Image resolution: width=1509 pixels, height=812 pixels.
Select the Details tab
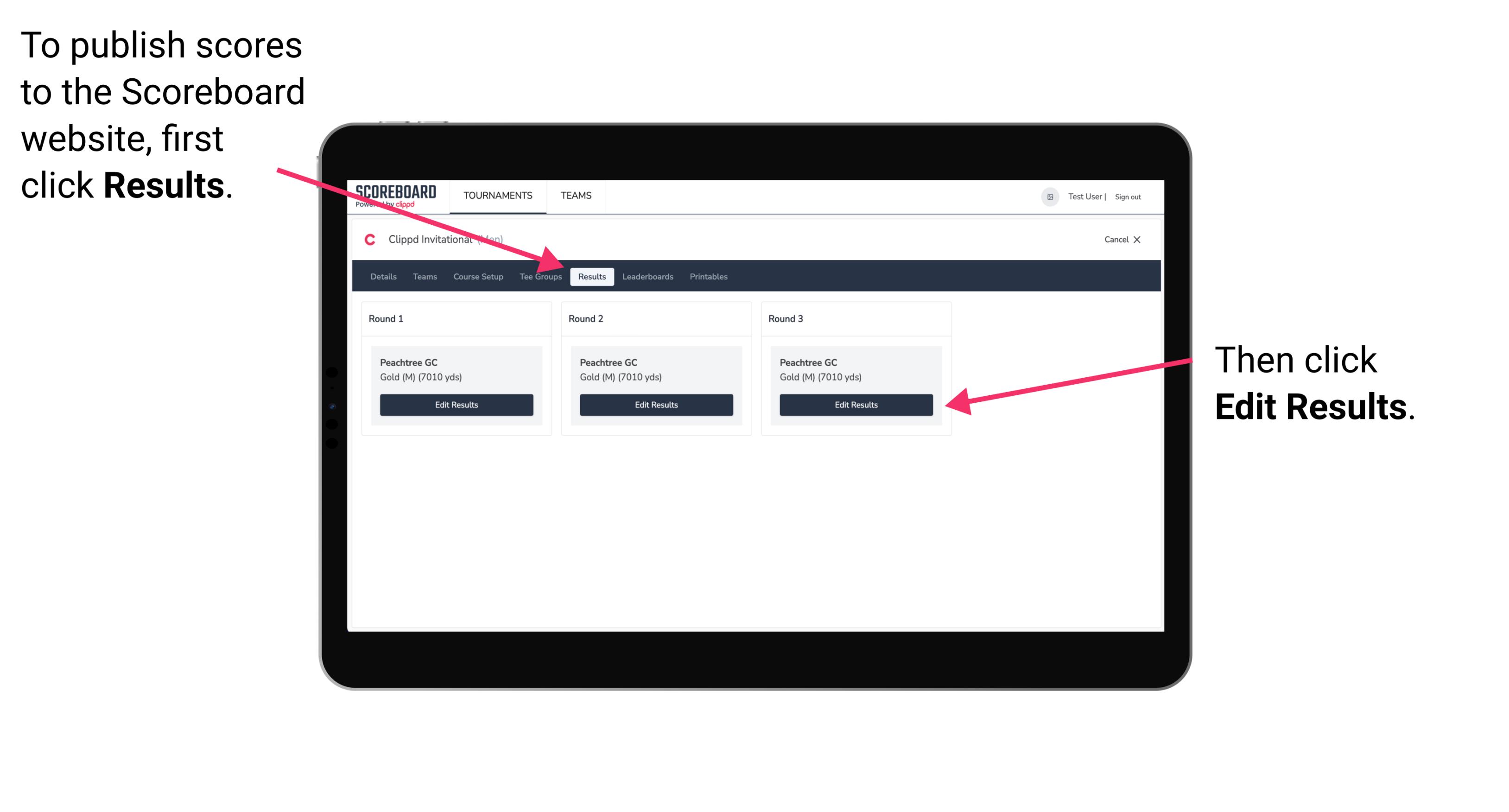coord(383,276)
